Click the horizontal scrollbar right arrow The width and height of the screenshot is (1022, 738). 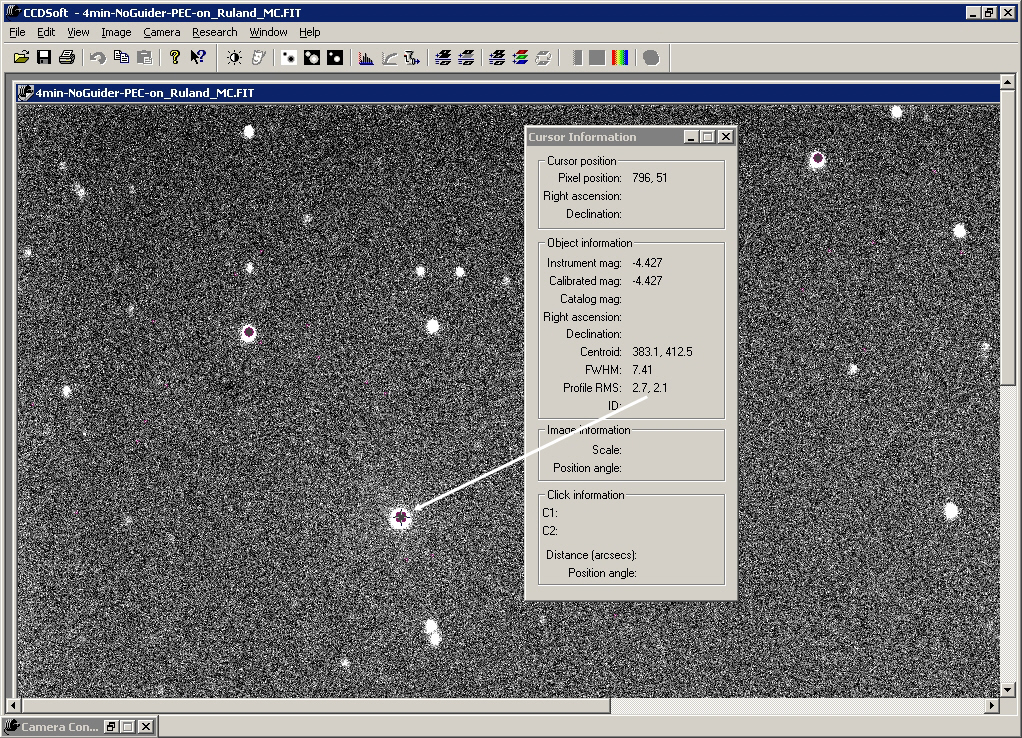[992, 705]
